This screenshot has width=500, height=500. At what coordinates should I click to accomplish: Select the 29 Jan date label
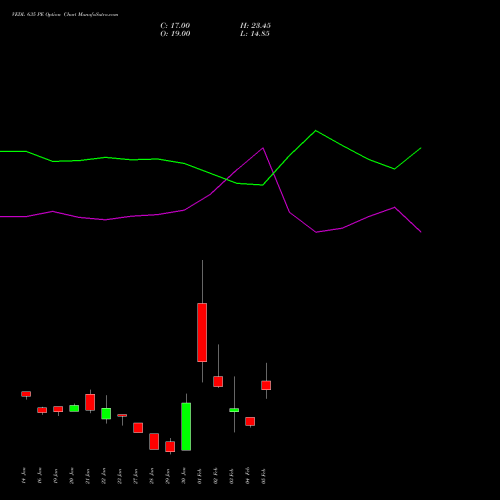pos(167,476)
